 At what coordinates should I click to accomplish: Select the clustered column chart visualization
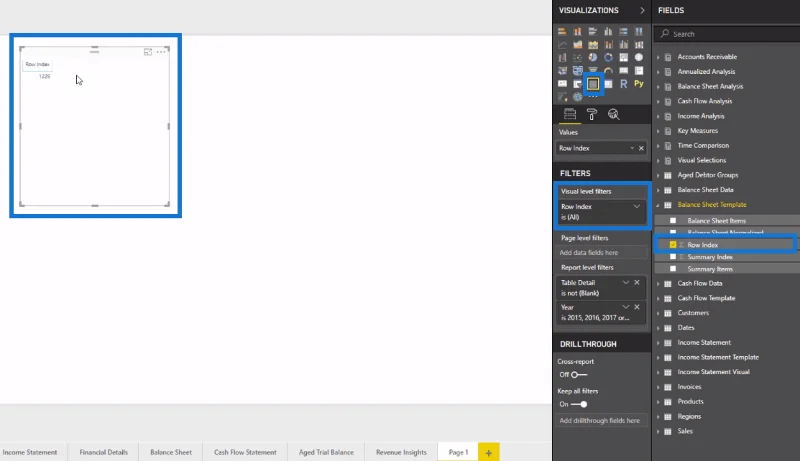[x=608, y=32]
